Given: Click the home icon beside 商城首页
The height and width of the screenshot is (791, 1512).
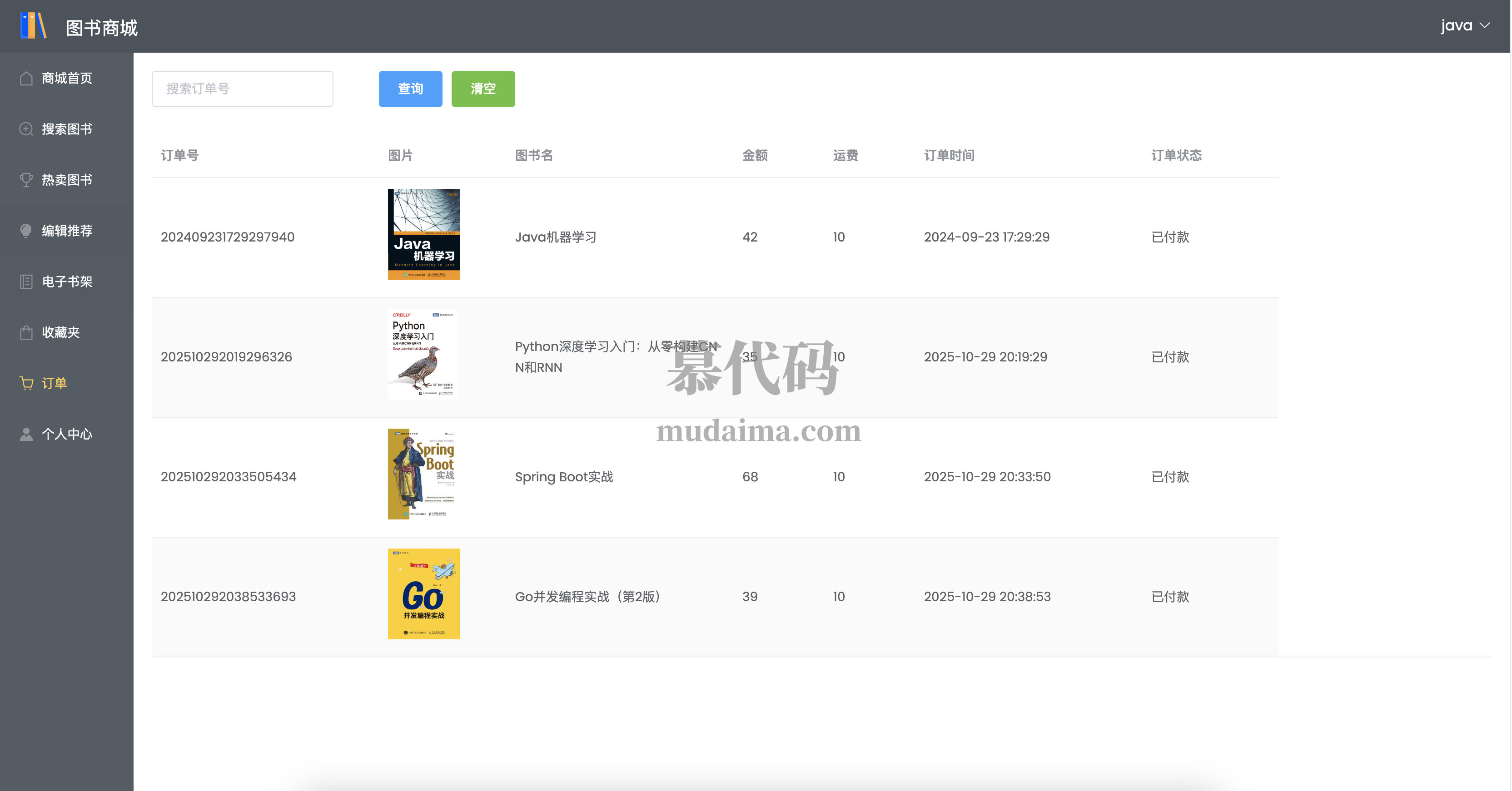Looking at the screenshot, I should (x=26, y=78).
